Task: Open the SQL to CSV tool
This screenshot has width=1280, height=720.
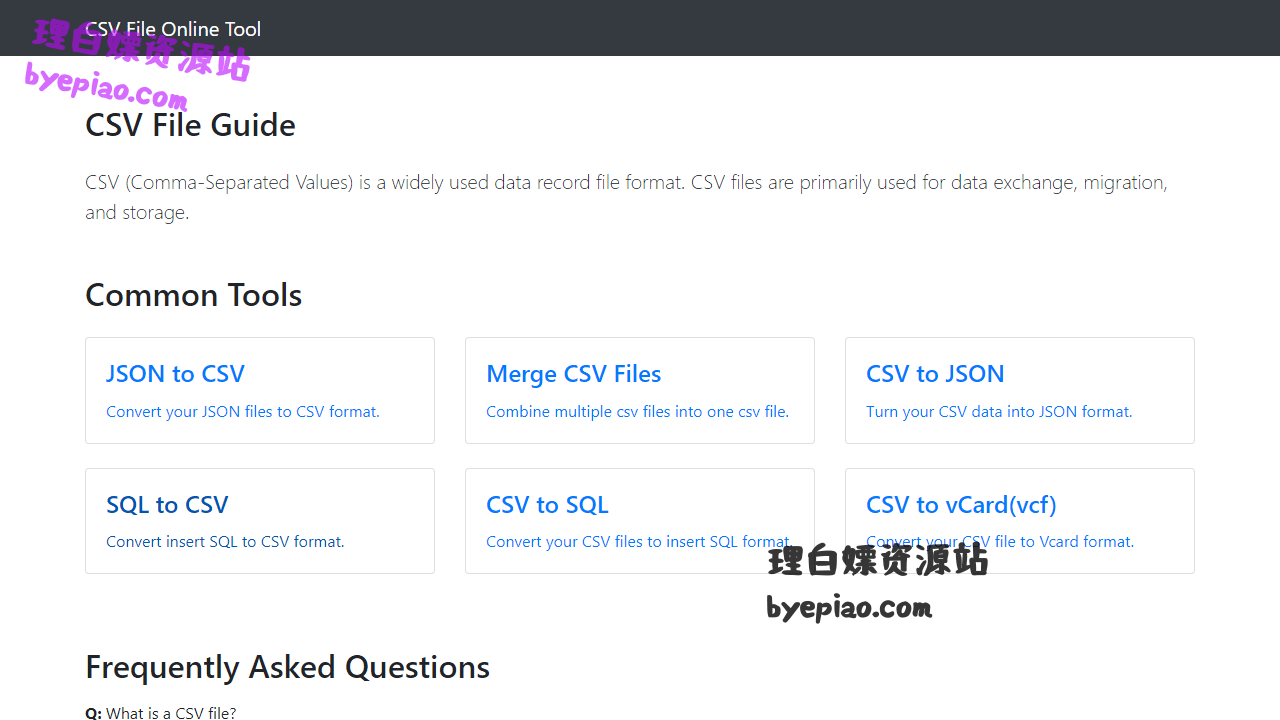Action: (260, 521)
